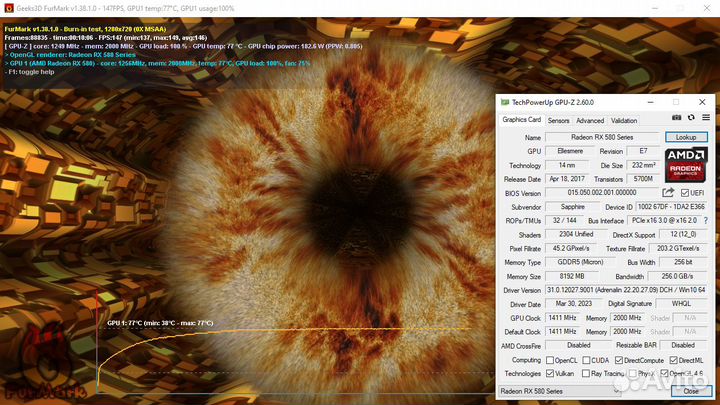Click the Name field Radeon RX 580 Series
The width and height of the screenshot is (720, 405).
602,137
